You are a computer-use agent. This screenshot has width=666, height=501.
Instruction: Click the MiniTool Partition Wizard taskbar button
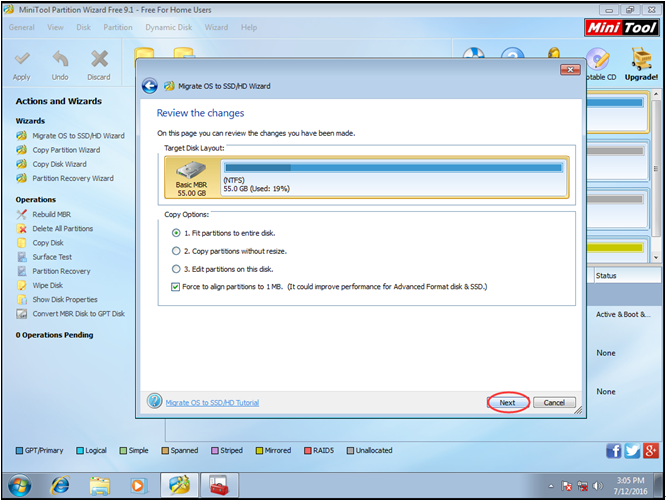click(x=179, y=485)
